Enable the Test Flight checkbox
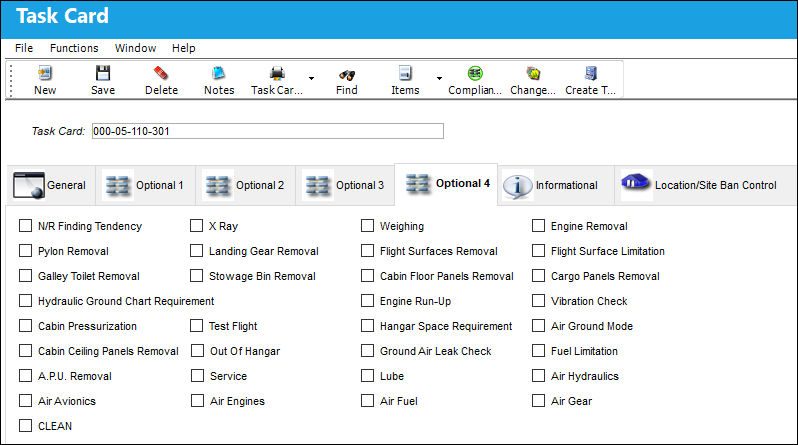798x445 pixels. [x=196, y=325]
